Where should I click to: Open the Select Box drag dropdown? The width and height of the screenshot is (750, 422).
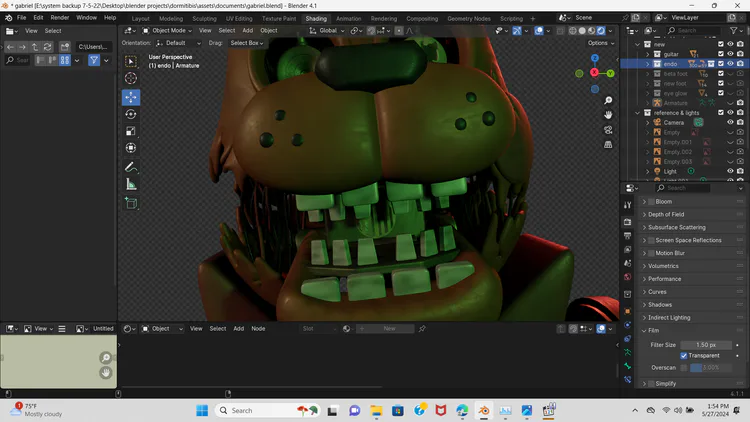click(x=246, y=43)
